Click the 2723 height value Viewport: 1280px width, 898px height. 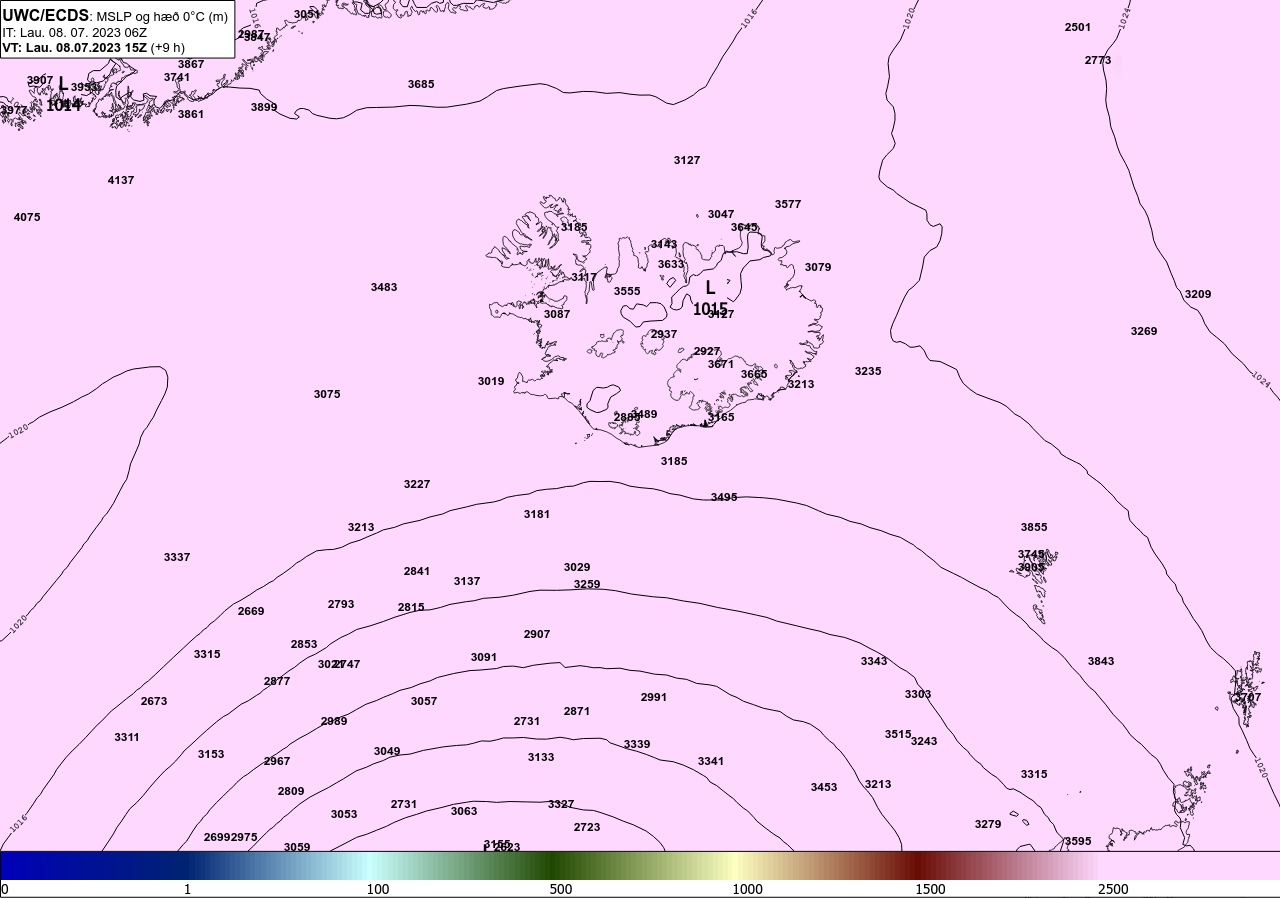pos(587,827)
